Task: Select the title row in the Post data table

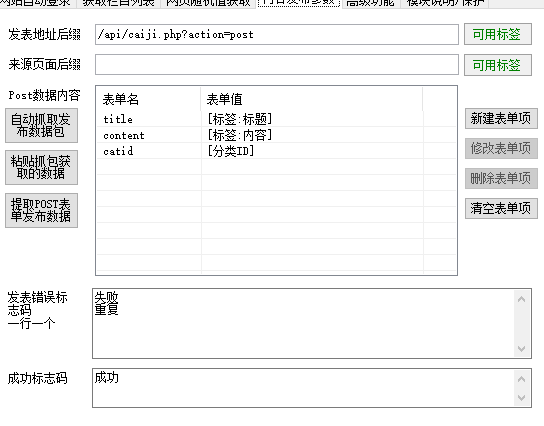Action: point(277,119)
